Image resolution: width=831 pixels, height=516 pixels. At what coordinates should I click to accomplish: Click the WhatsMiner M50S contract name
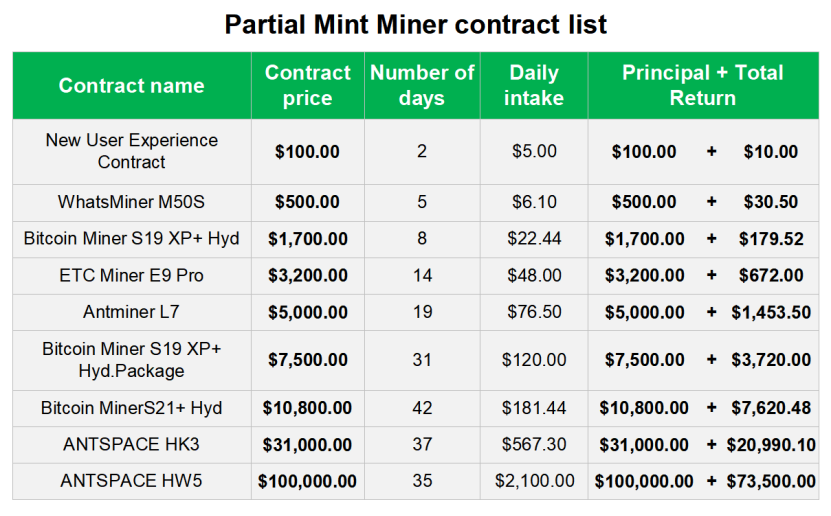click(x=131, y=202)
